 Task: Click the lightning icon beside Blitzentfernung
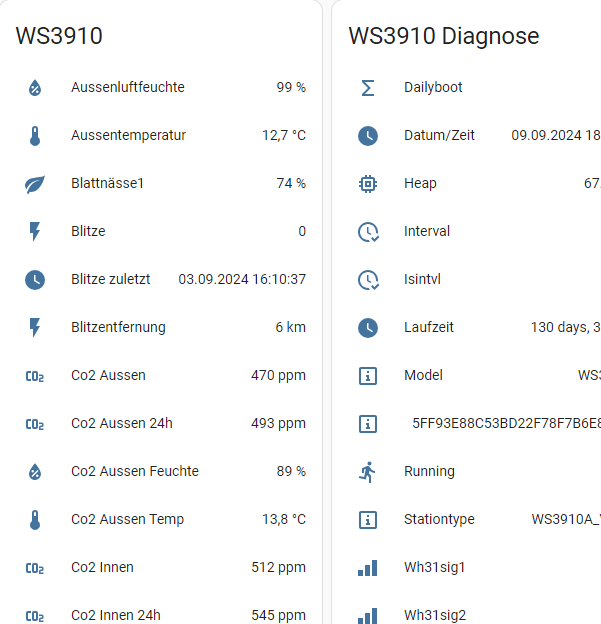35,328
